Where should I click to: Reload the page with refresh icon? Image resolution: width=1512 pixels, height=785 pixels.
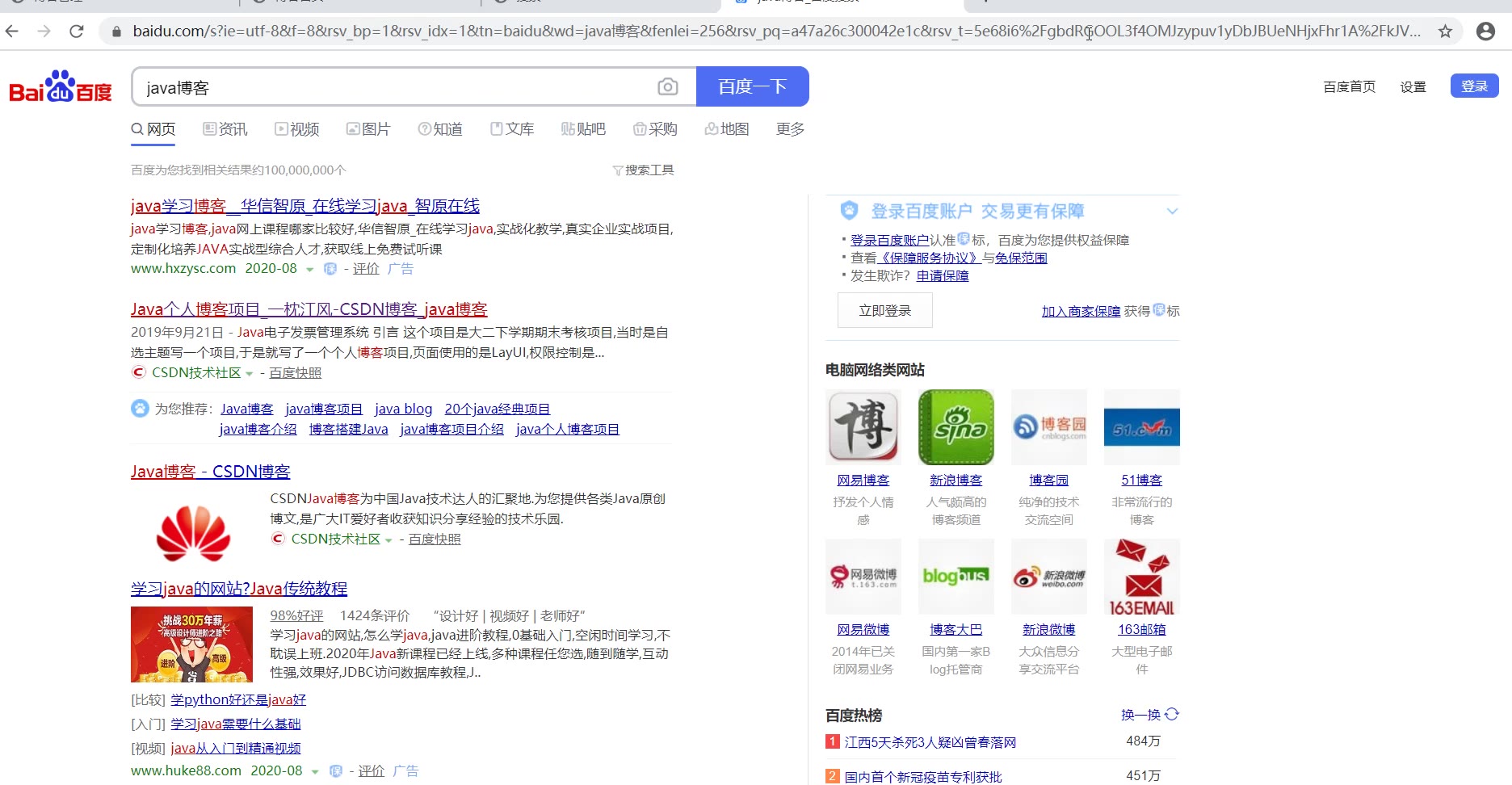(77, 31)
